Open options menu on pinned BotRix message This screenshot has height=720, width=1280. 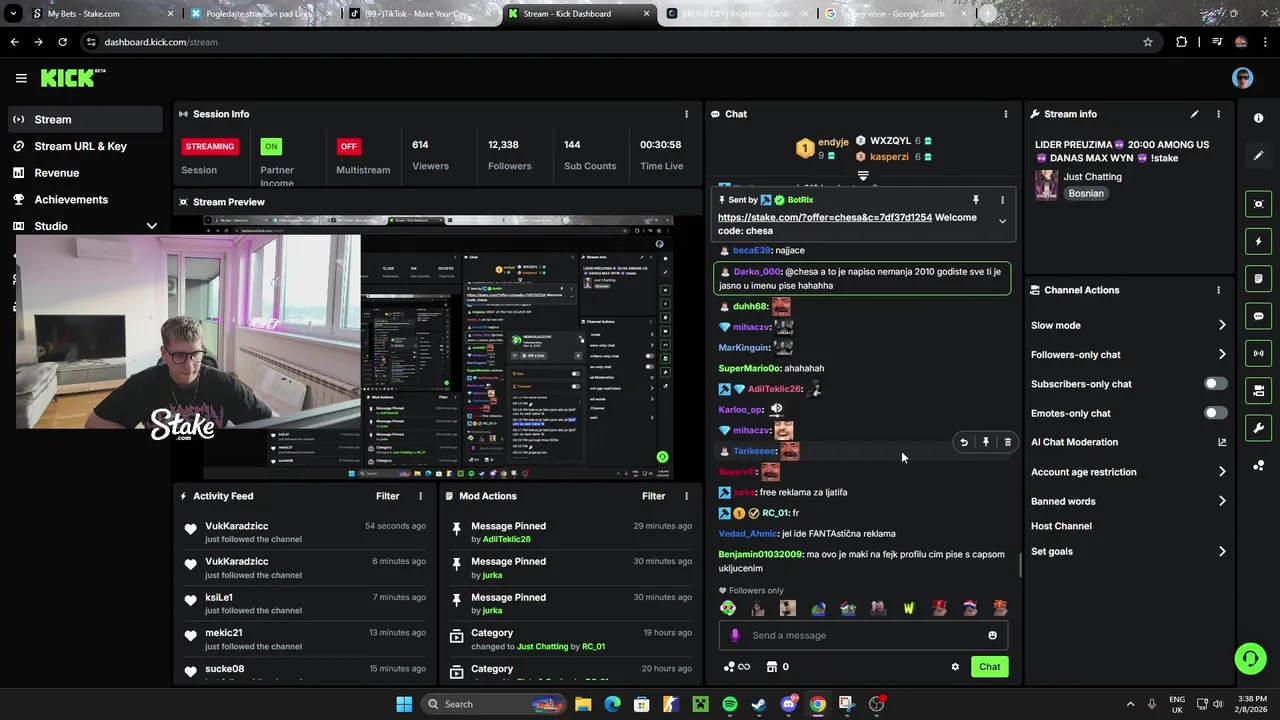1002,200
